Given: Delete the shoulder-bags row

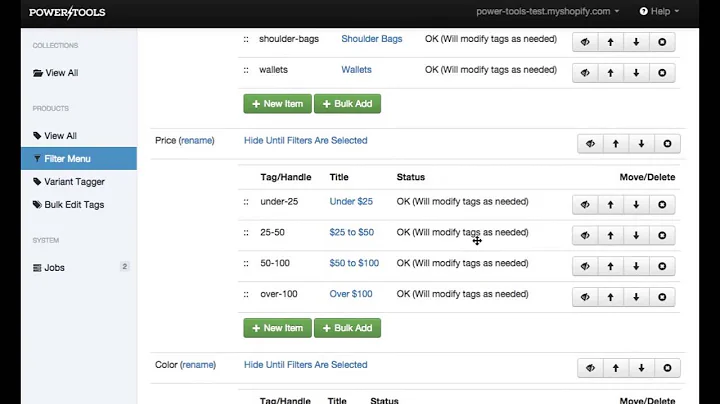Looking at the screenshot, I should tap(662, 43).
